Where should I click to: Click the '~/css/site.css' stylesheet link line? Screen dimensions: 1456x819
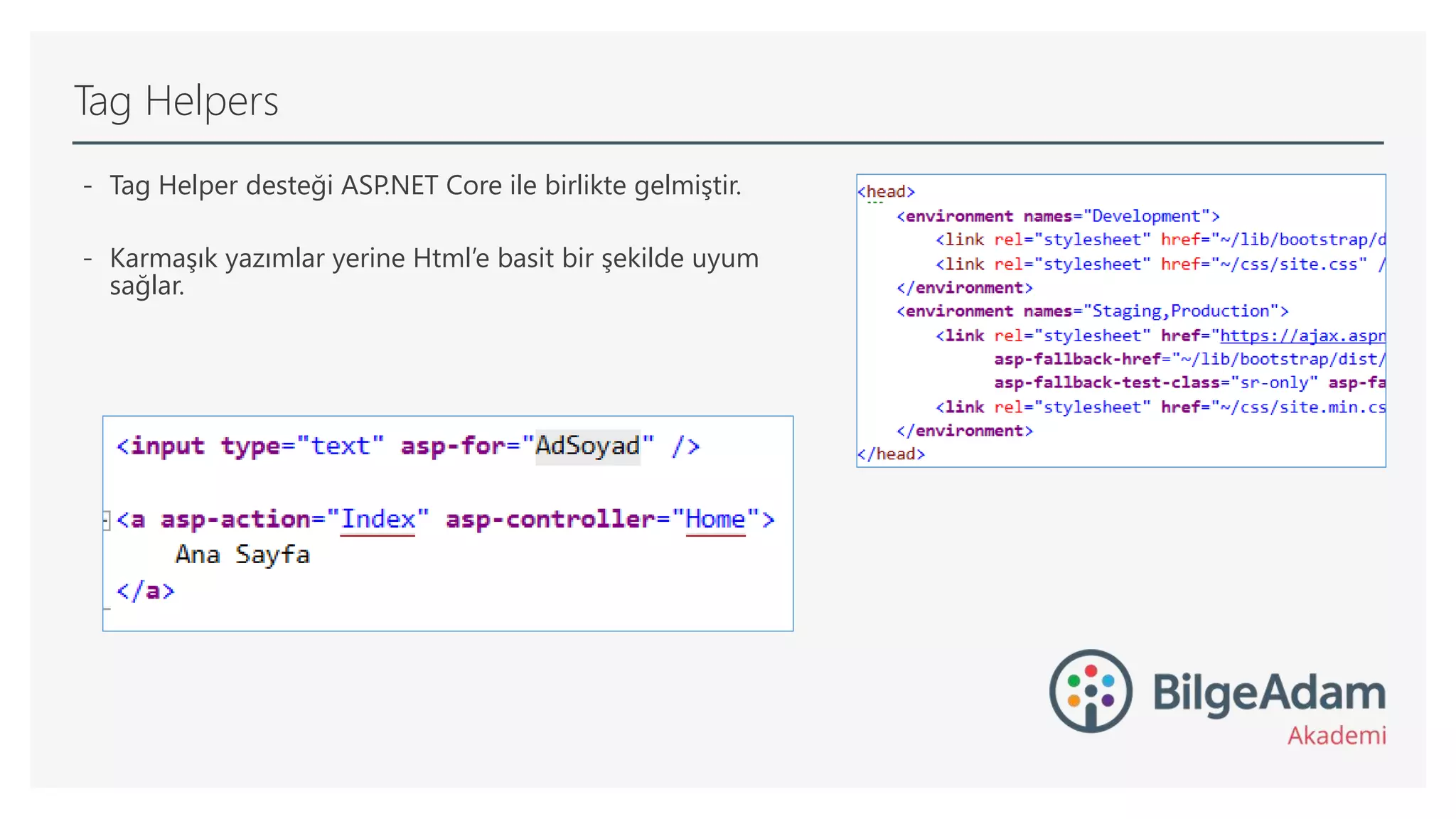[x=1160, y=264]
